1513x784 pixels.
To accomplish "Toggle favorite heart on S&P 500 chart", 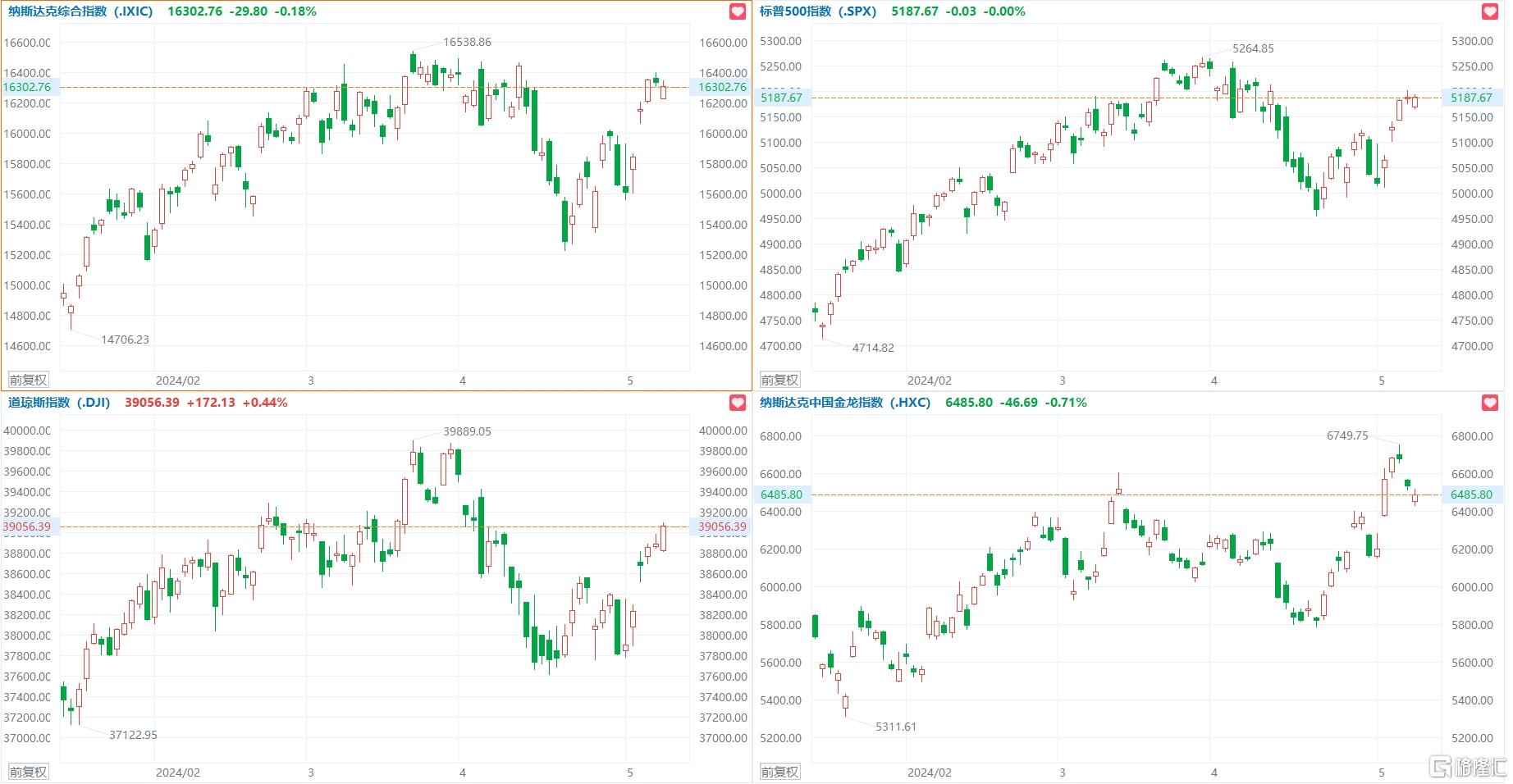I will tap(1490, 11).
